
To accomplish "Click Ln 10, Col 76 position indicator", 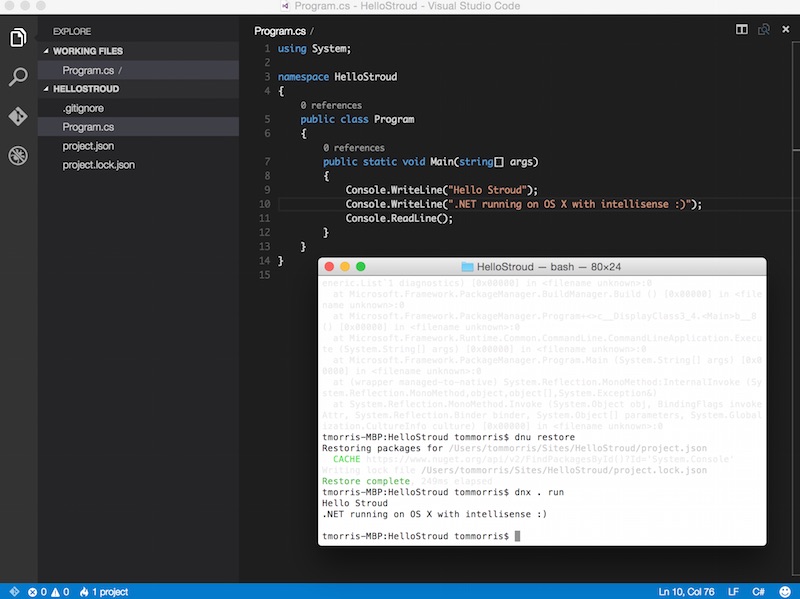I will [x=687, y=592].
